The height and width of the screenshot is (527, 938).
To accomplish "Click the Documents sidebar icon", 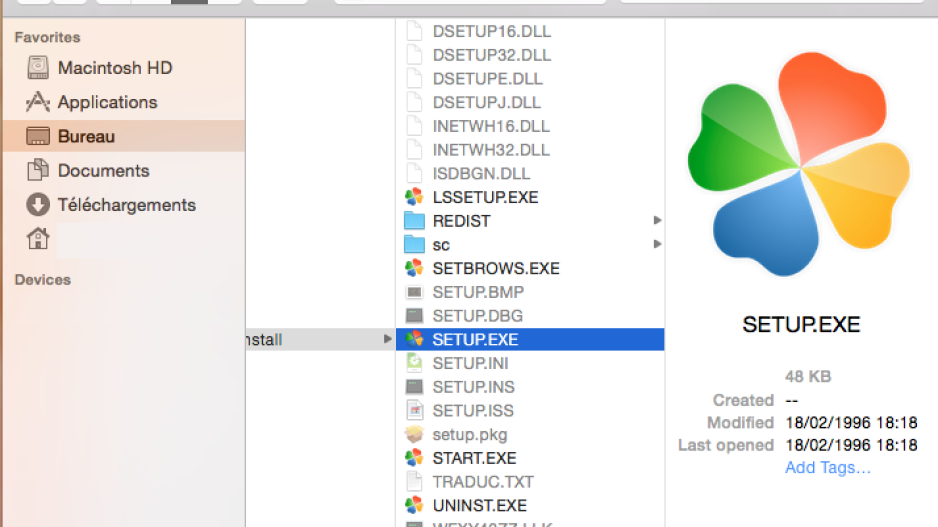I will pyautogui.click(x=38, y=170).
